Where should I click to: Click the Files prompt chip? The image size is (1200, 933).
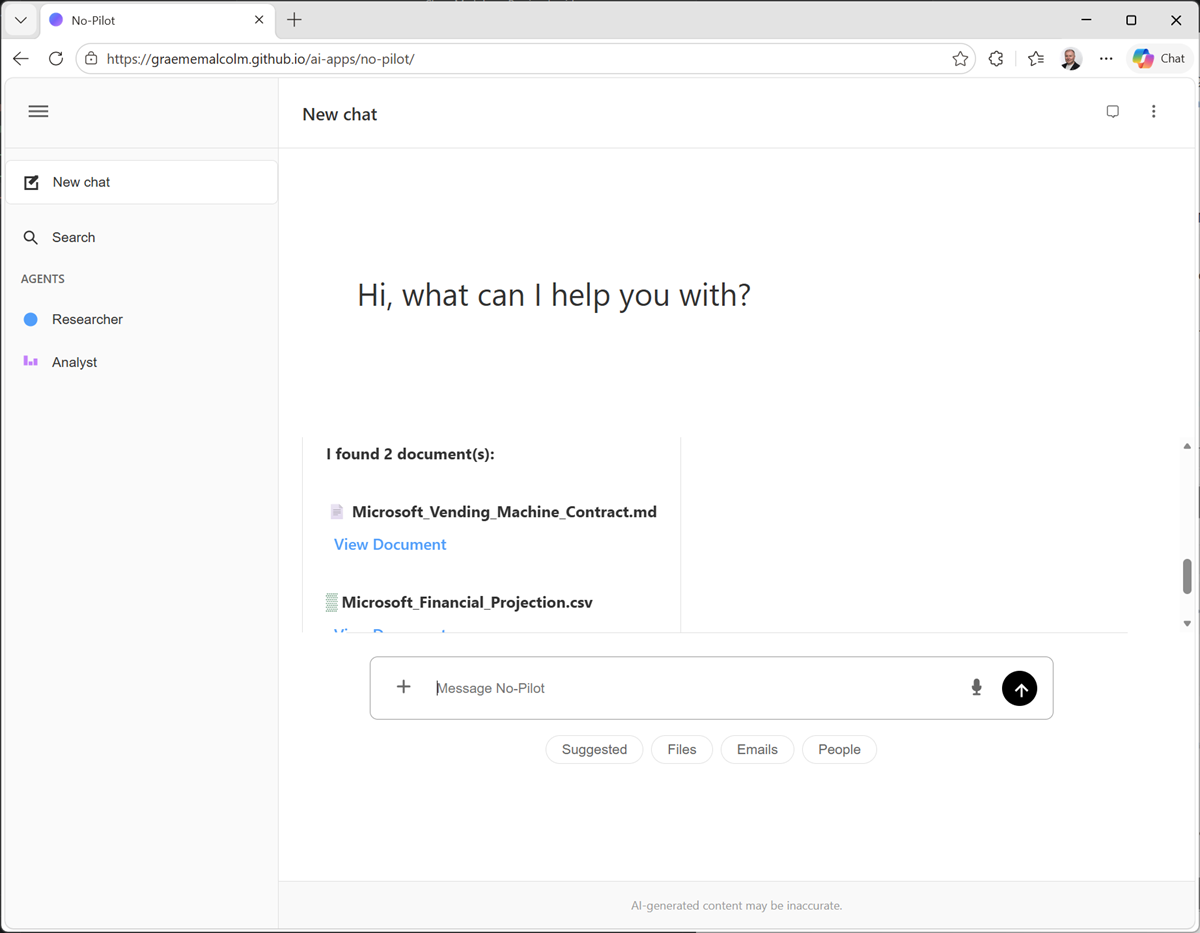tap(682, 749)
